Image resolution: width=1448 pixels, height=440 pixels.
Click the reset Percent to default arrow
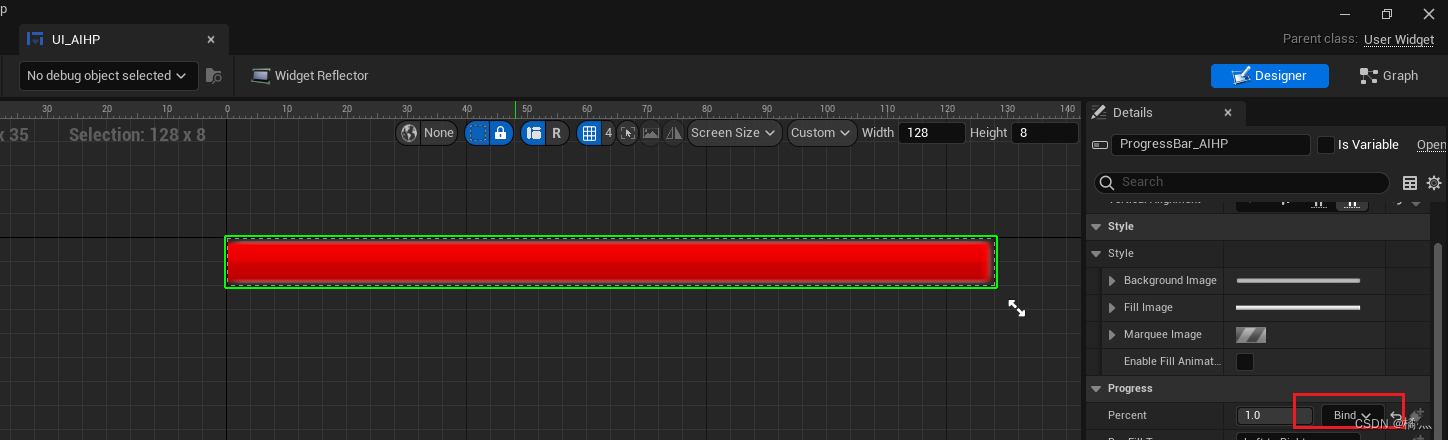1397,416
